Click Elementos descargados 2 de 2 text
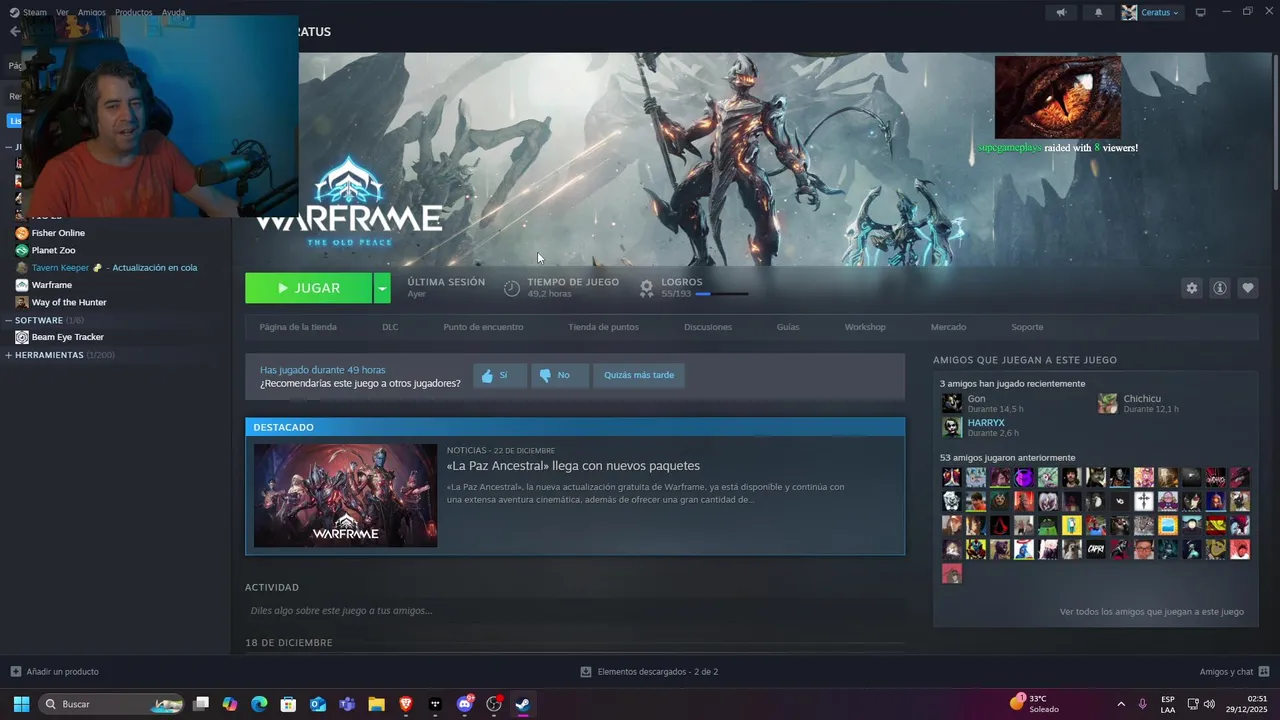Screen dimensions: 1280x720 click(x=658, y=671)
